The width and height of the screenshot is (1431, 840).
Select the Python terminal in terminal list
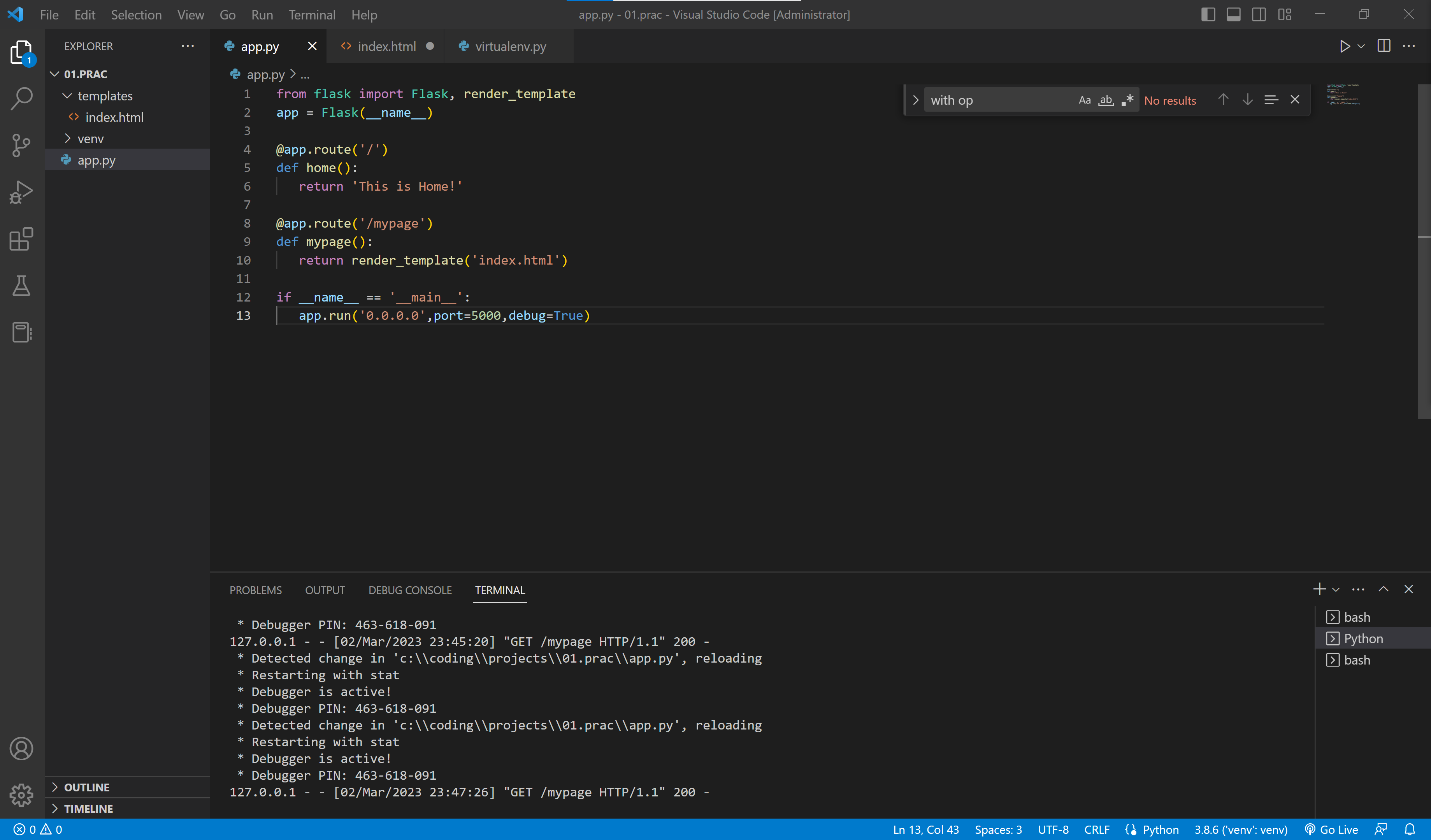tap(1373, 638)
